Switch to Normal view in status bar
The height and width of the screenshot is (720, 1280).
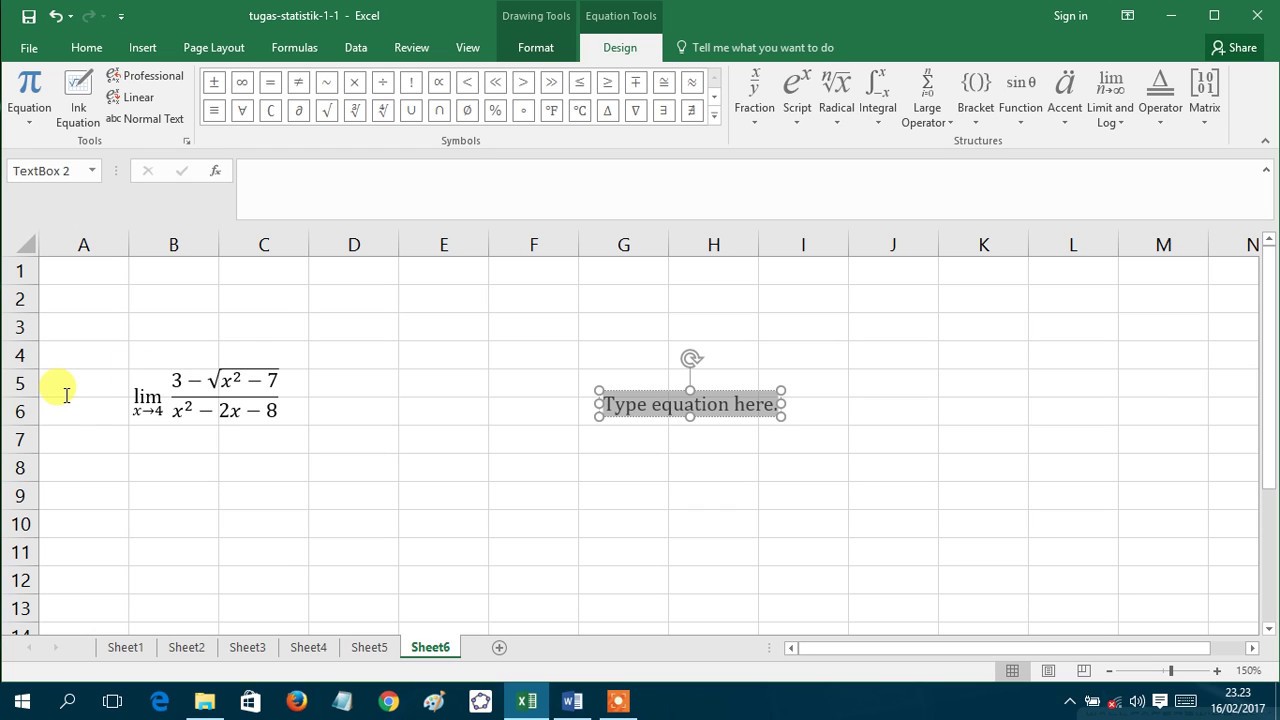[1013, 671]
